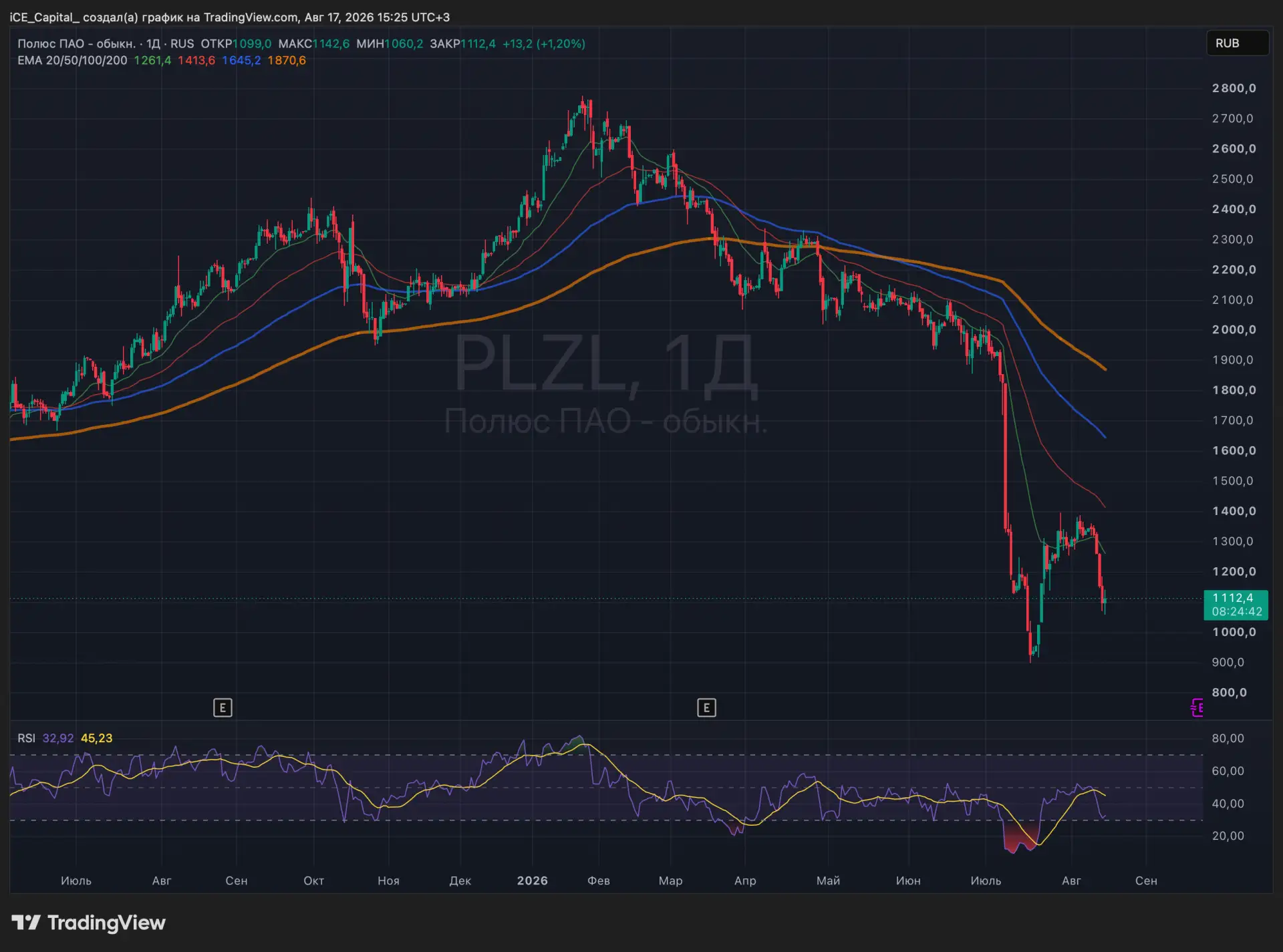Click the earnings E marker between Мар and Апр
1283x952 pixels.
pyautogui.click(x=706, y=707)
